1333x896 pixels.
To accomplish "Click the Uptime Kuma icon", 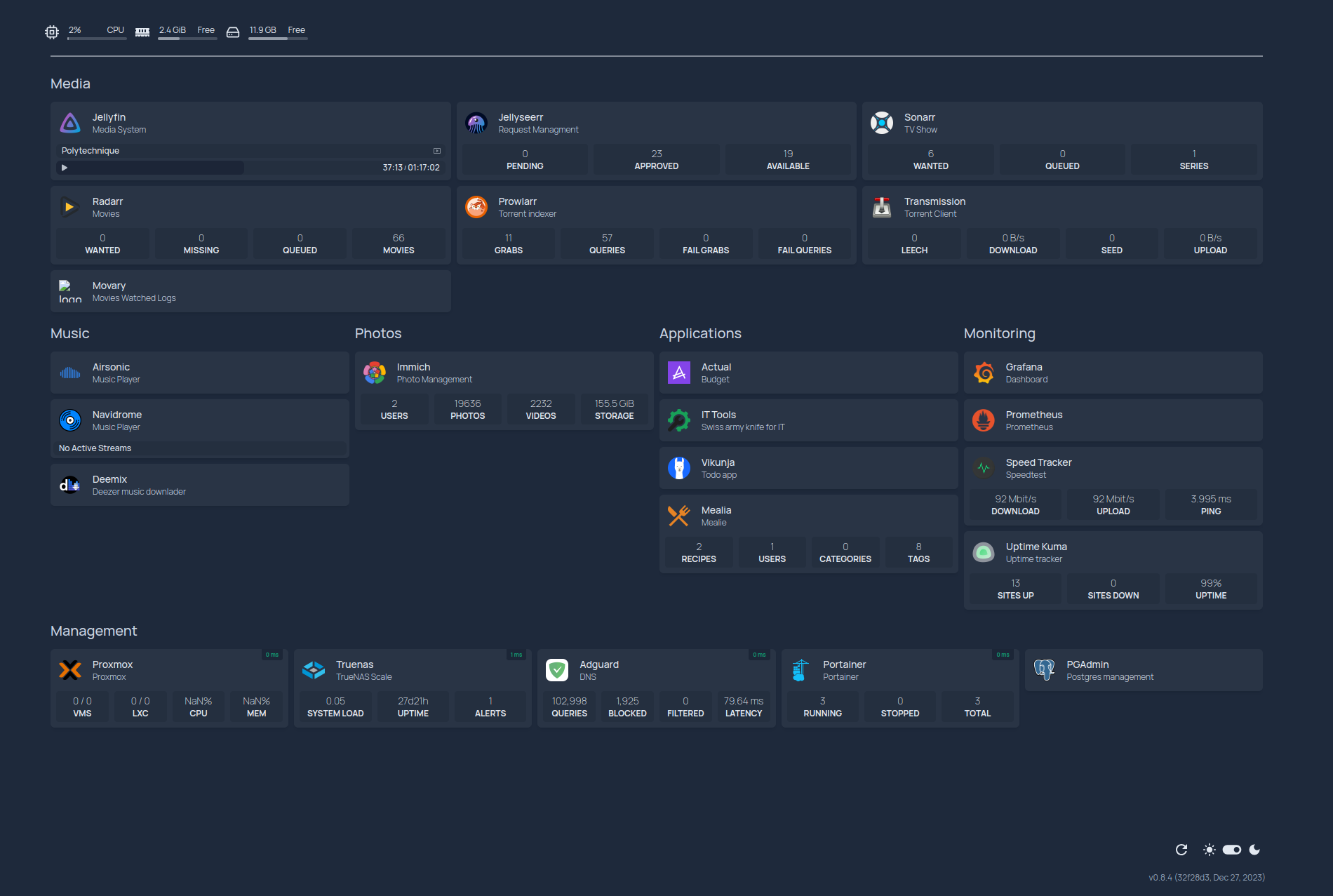I will click(984, 552).
